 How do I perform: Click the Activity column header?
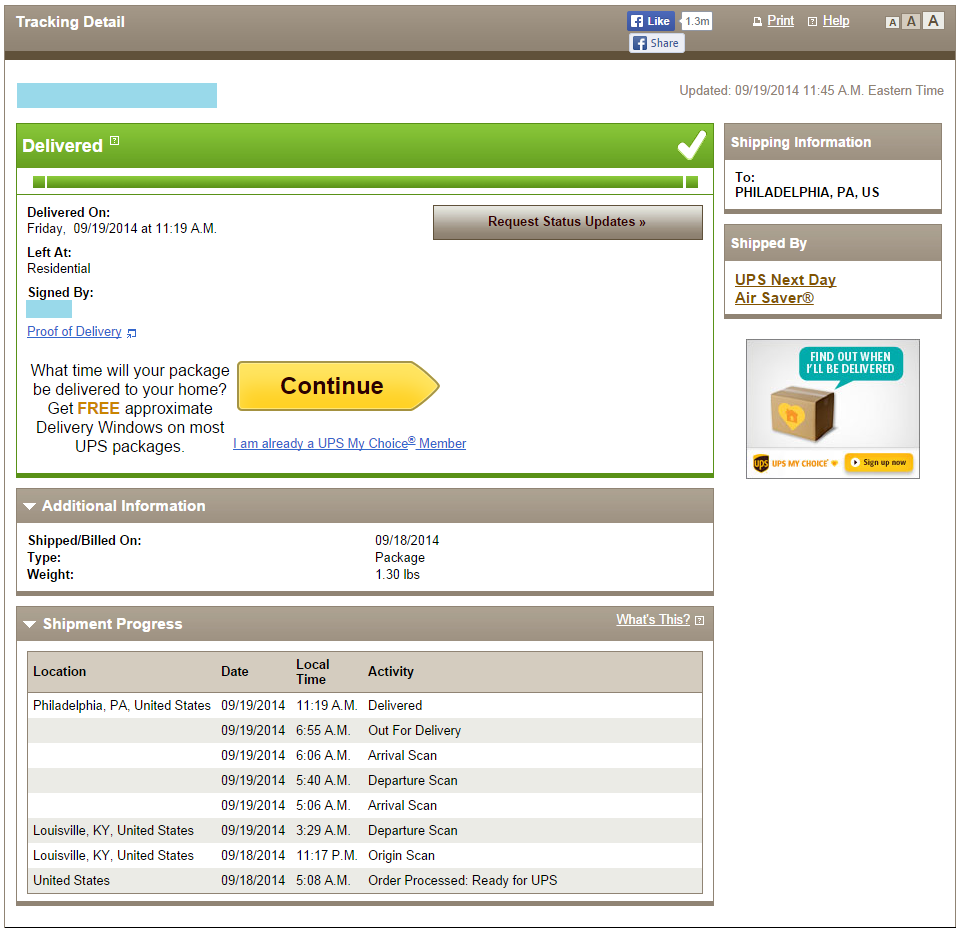point(391,671)
